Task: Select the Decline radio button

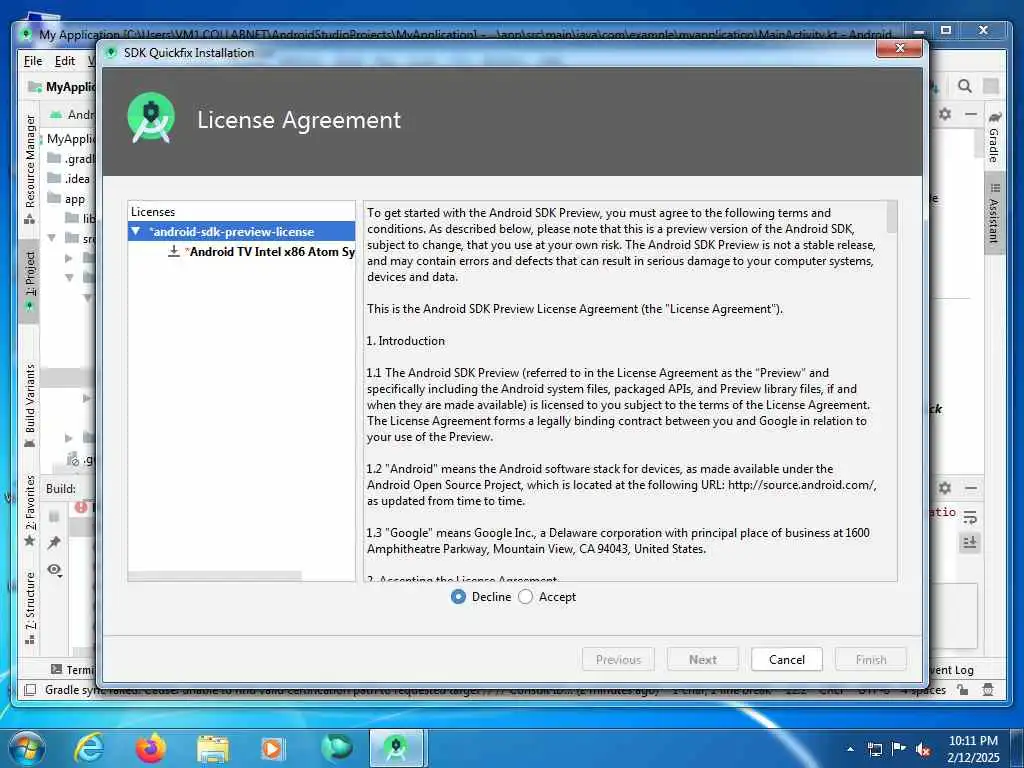Action: tap(458, 597)
